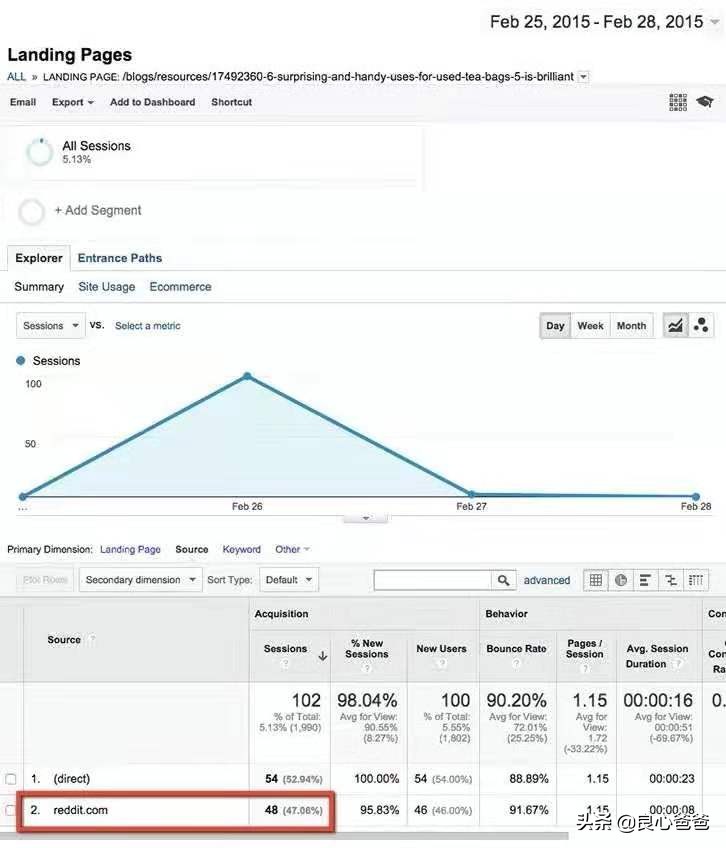Click the 102 total sessions value
The height and width of the screenshot is (848, 726).
[306, 700]
